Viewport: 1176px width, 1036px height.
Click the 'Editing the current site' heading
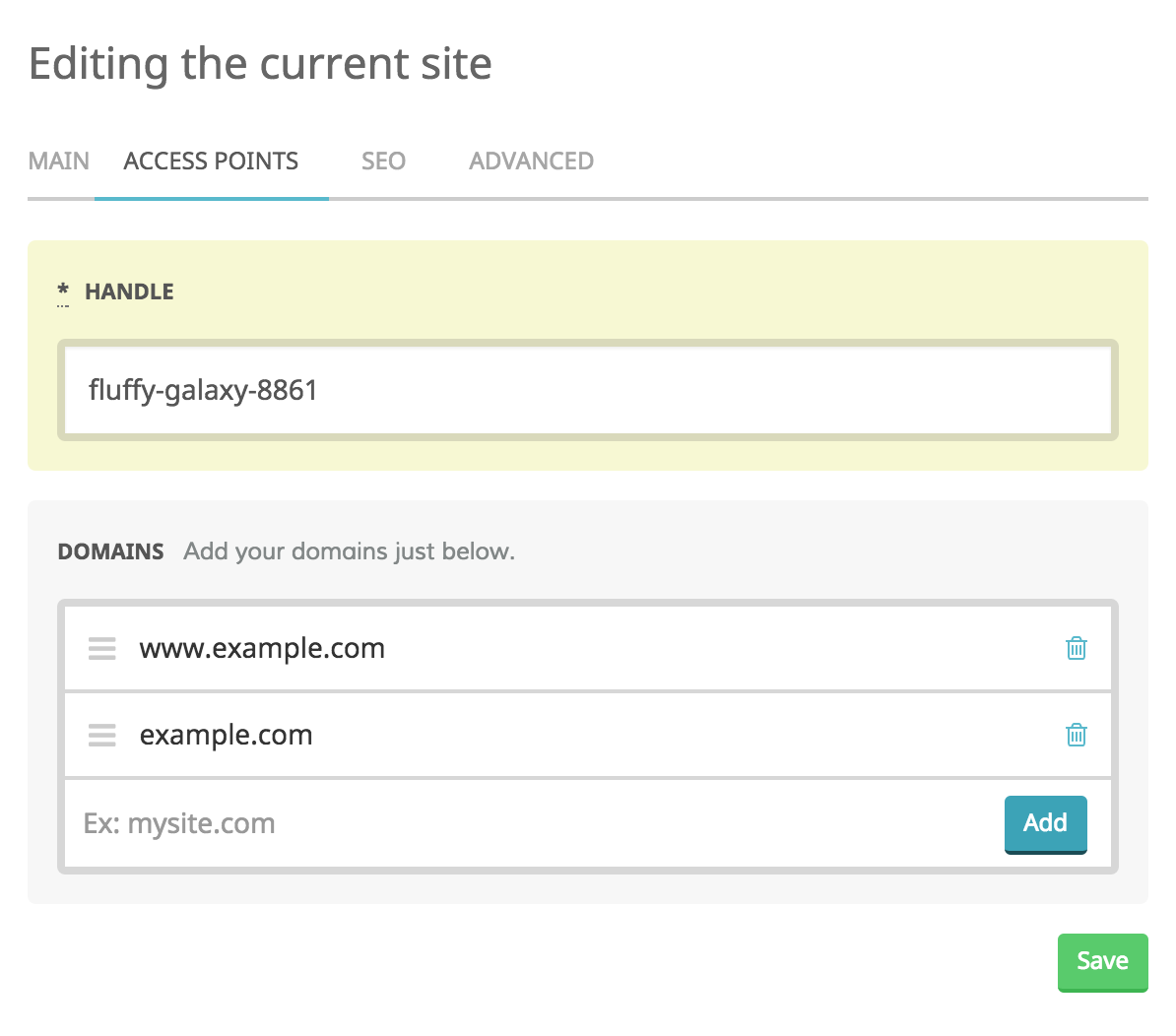click(260, 64)
